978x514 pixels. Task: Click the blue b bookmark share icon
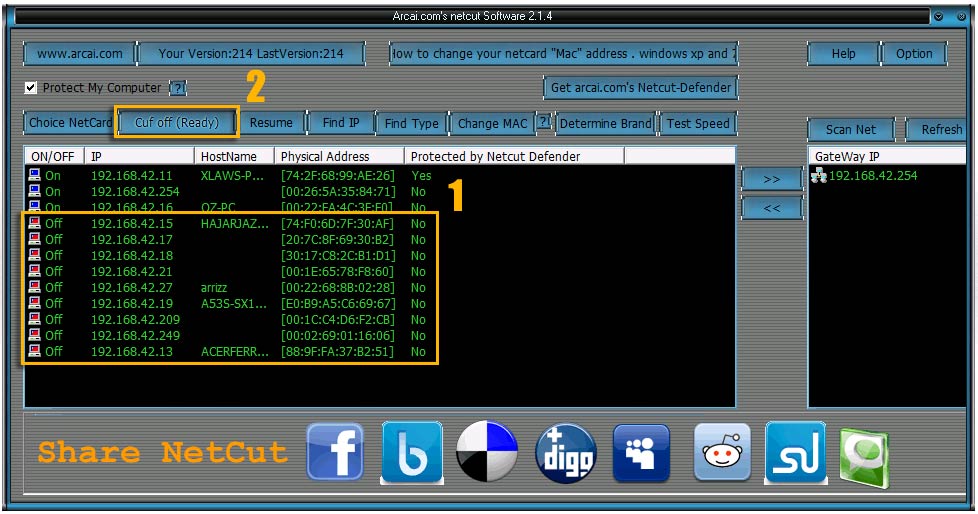coord(412,452)
